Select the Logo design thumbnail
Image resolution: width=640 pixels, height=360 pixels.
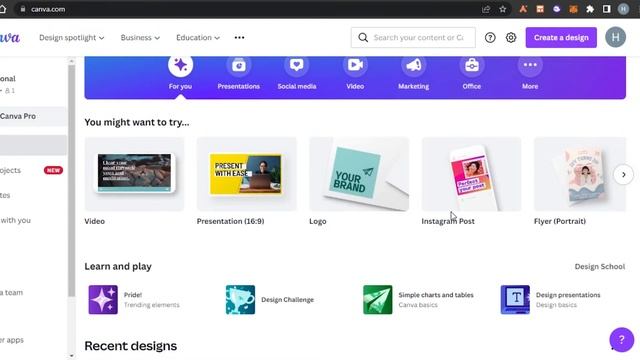coord(359,174)
